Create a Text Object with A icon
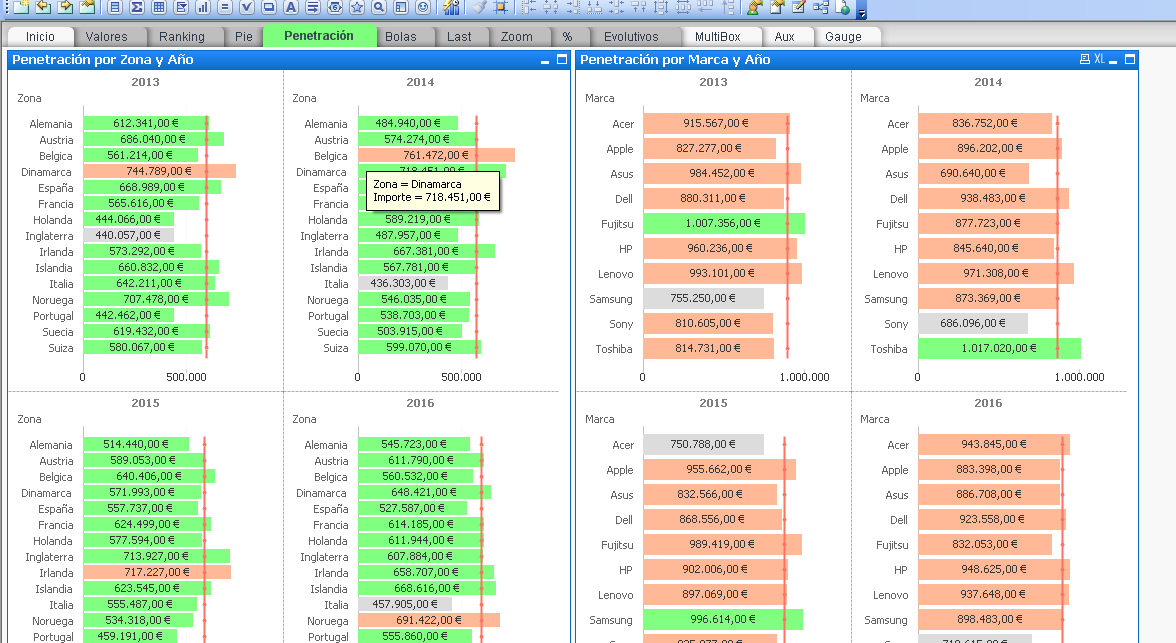The height and width of the screenshot is (643, 1176). pos(291,8)
